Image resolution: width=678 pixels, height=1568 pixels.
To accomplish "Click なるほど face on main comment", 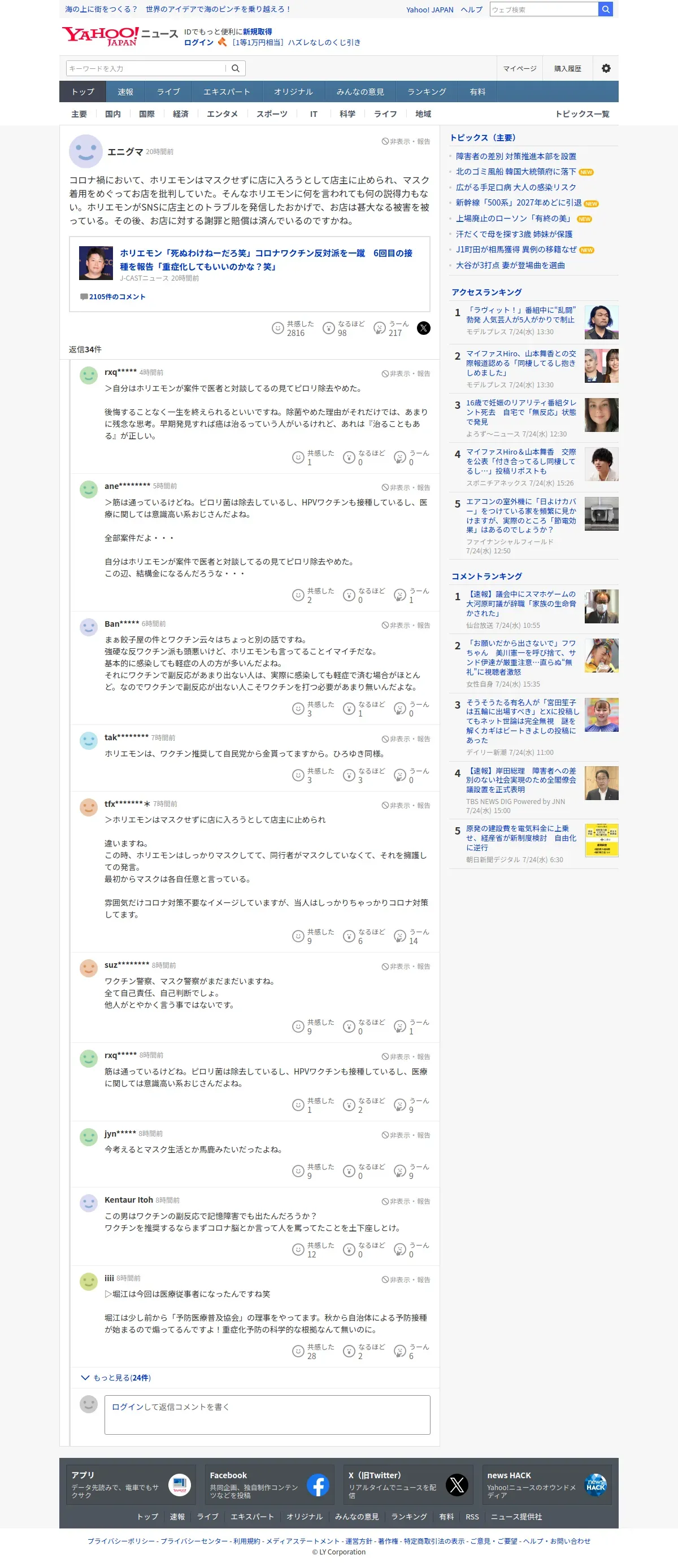I will point(329,328).
